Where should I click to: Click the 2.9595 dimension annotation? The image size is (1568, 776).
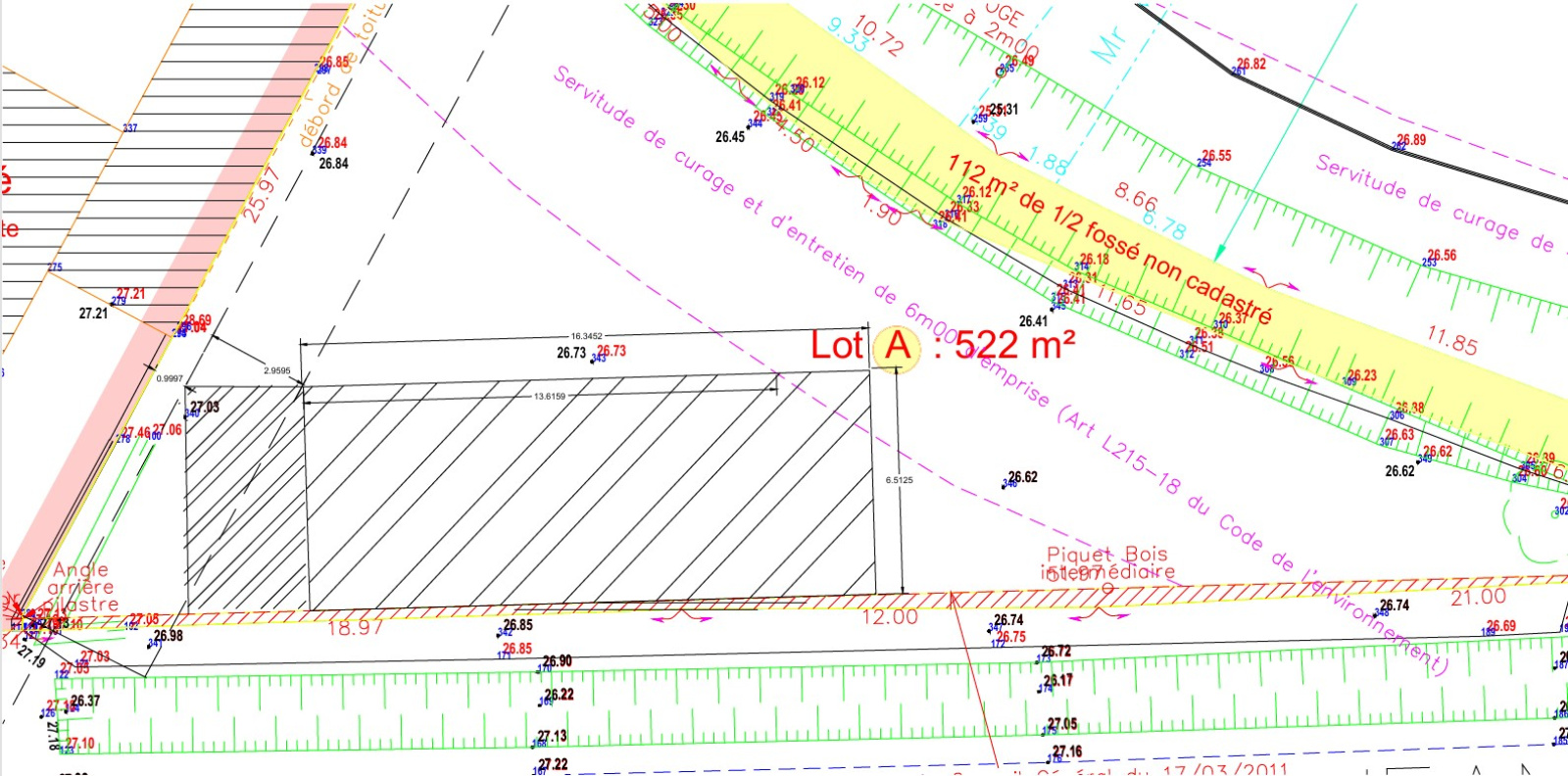(x=277, y=371)
